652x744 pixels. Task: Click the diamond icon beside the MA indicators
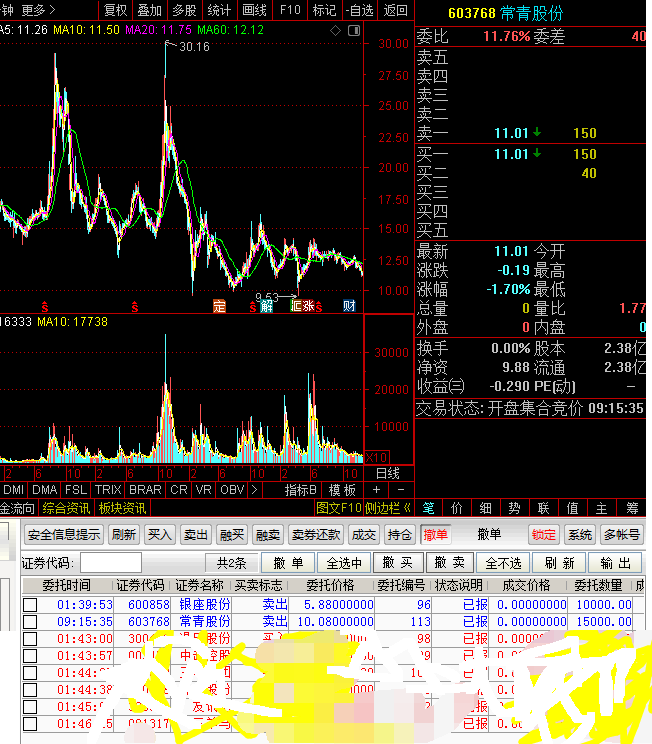pyautogui.click(x=333, y=30)
